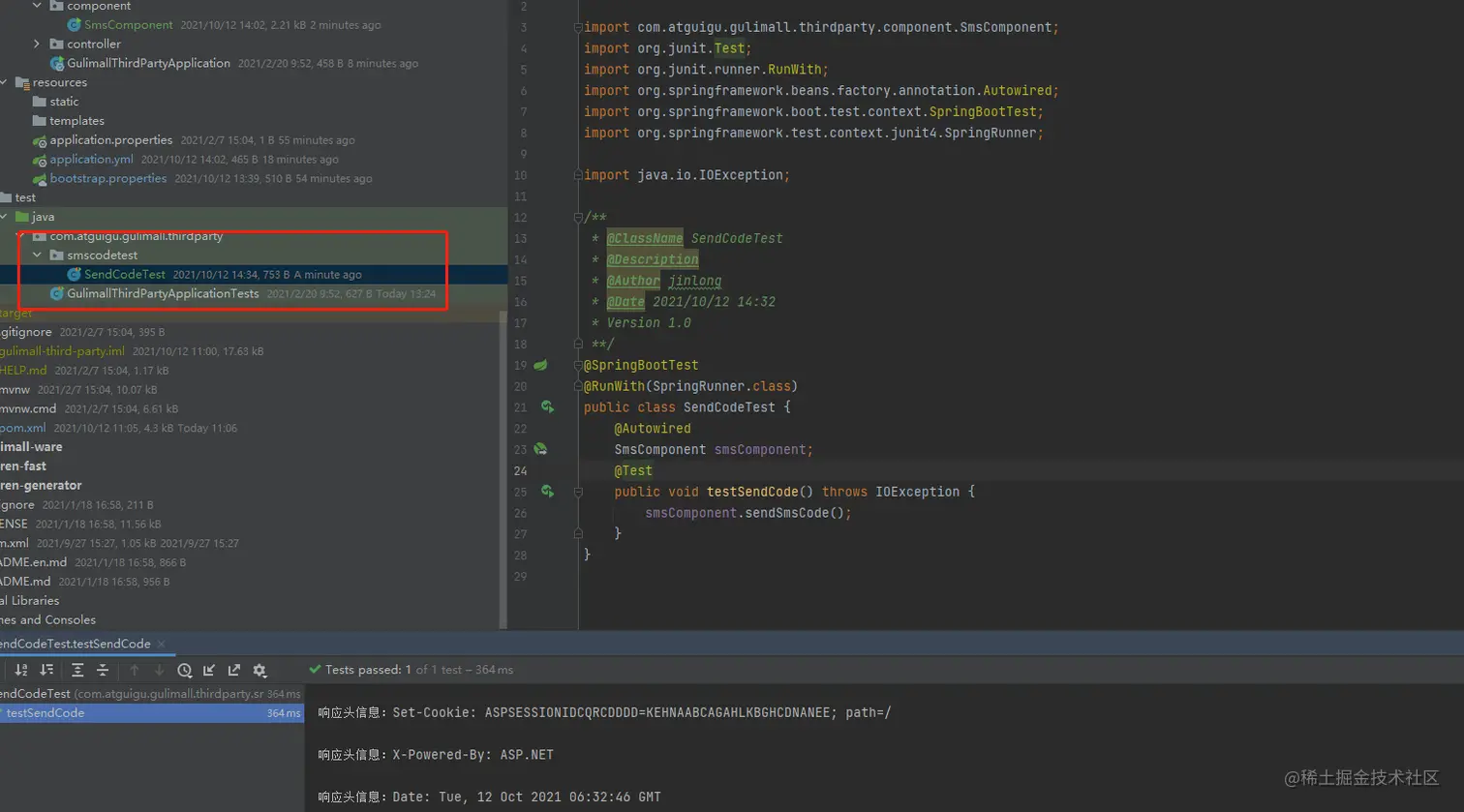The height and width of the screenshot is (812, 1464).
Task: Click the SendCodeTest class icon in tree
Action: [75, 275]
